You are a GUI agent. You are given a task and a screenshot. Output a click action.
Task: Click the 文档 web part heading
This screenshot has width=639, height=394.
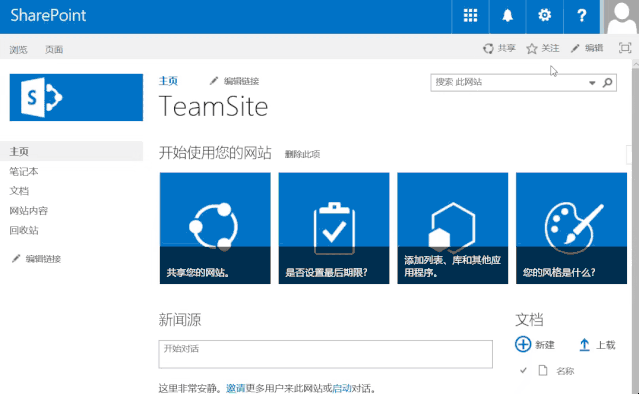[529, 320]
